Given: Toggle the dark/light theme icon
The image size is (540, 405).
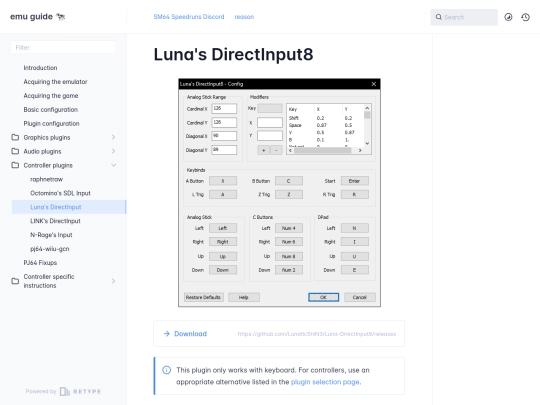Looking at the screenshot, I should pos(508,17).
